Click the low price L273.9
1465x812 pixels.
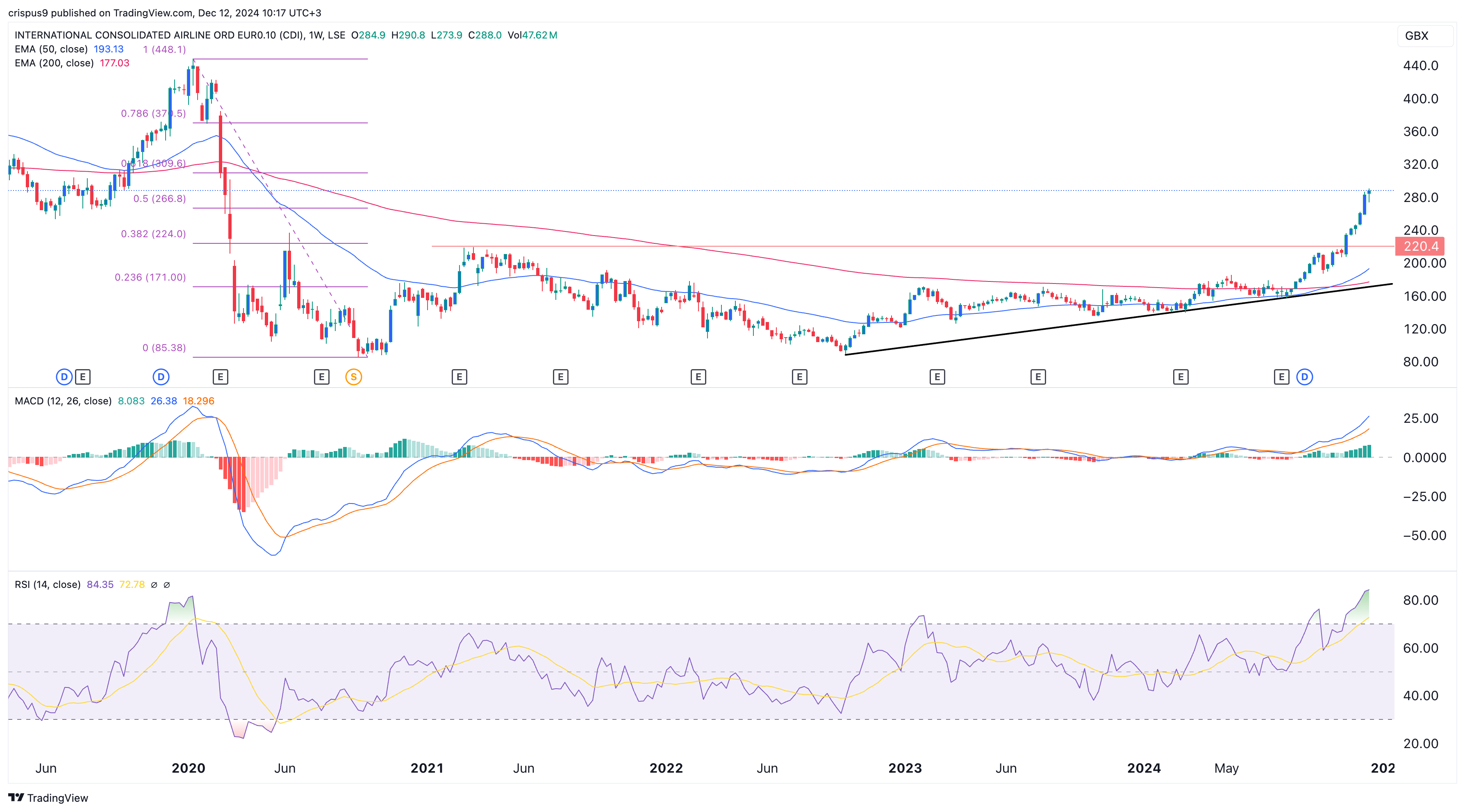tap(446, 35)
